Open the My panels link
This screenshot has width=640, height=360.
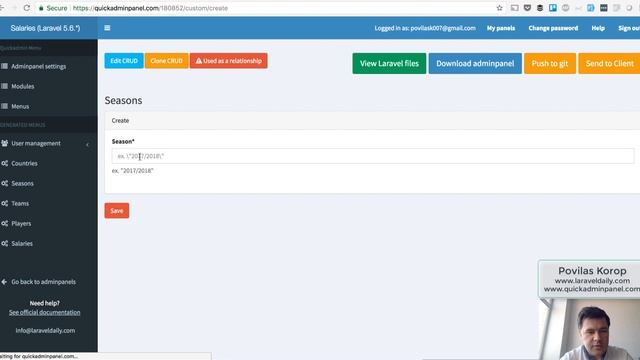(x=501, y=28)
